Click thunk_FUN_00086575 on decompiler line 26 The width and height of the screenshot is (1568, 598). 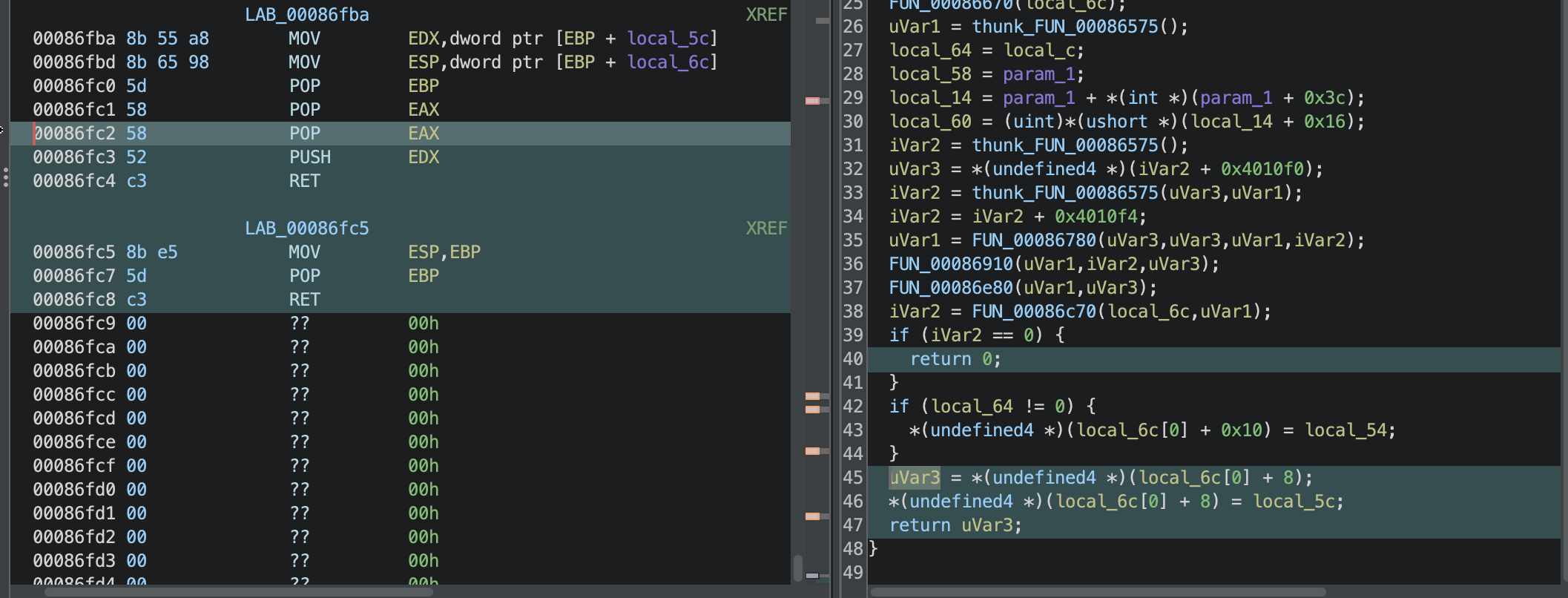[x=1065, y=27]
